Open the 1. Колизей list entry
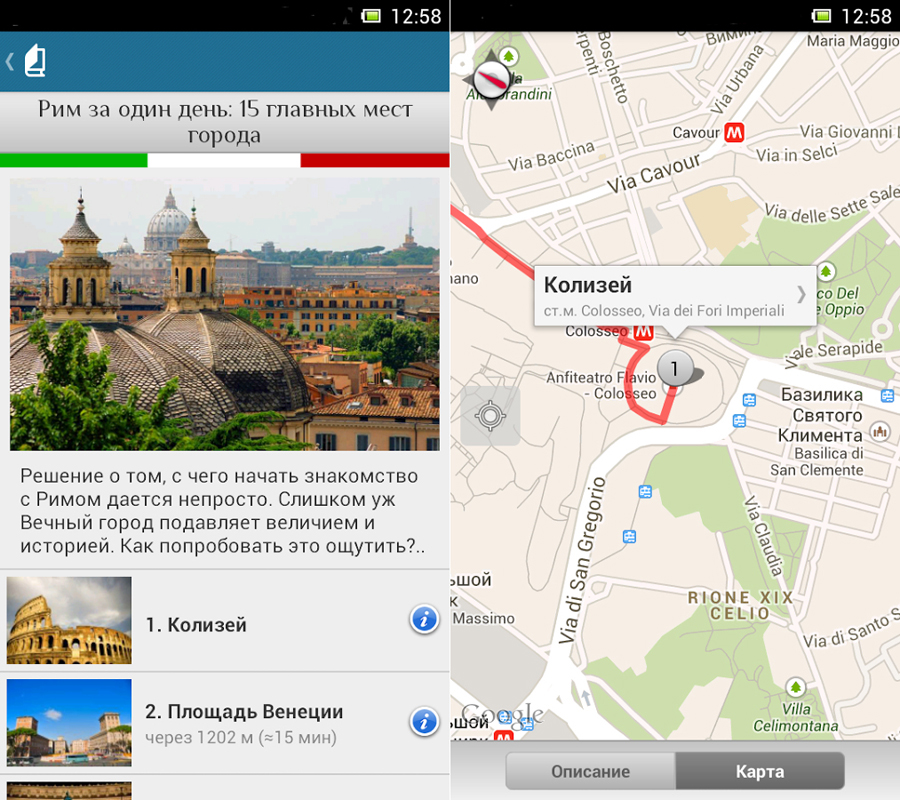Viewport: 900px width, 800px height. tap(224, 621)
